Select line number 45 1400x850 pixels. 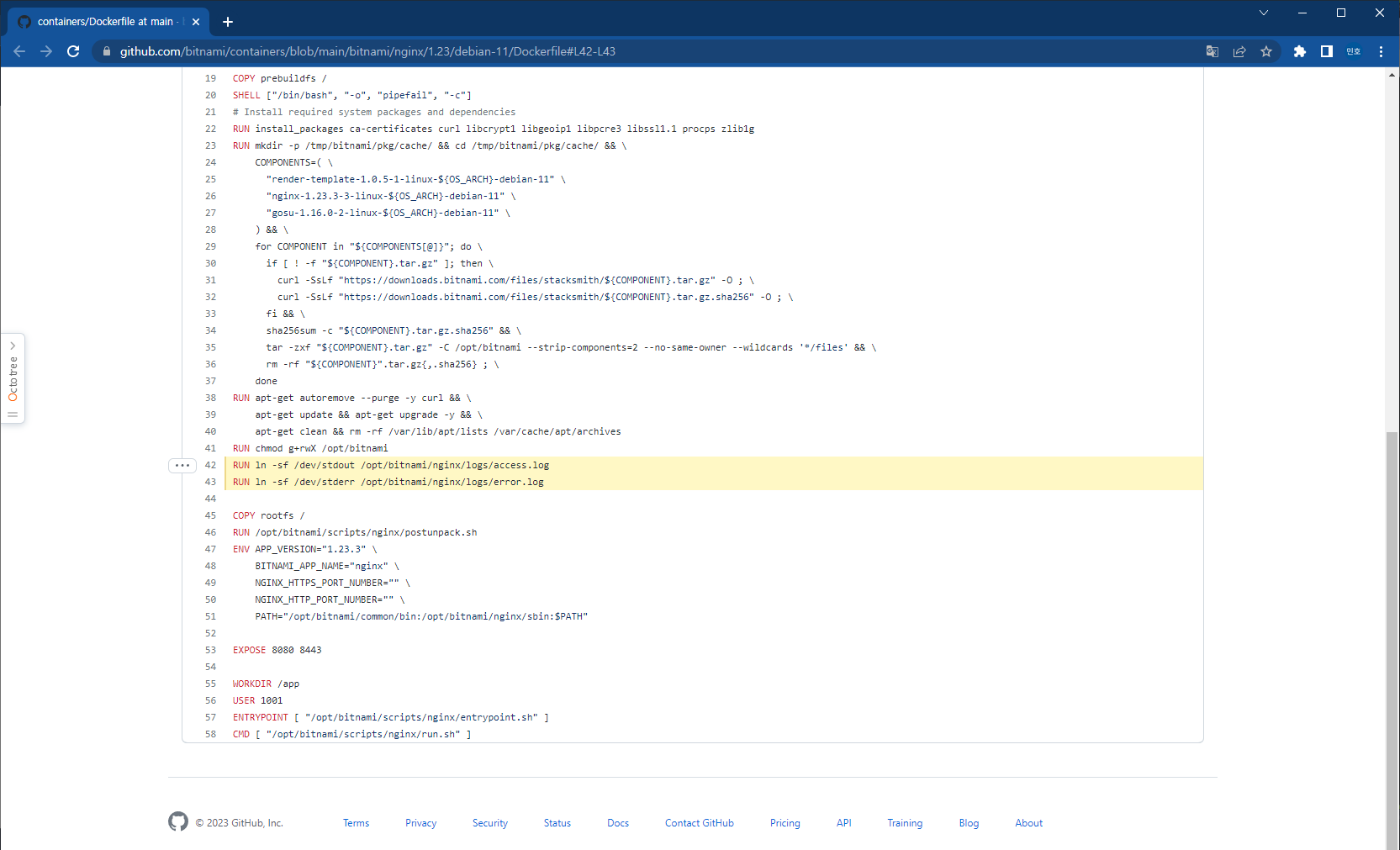point(210,515)
